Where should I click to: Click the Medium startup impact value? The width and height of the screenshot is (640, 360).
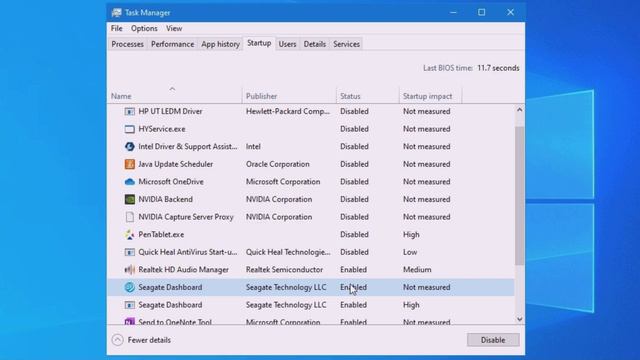coord(417,270)
